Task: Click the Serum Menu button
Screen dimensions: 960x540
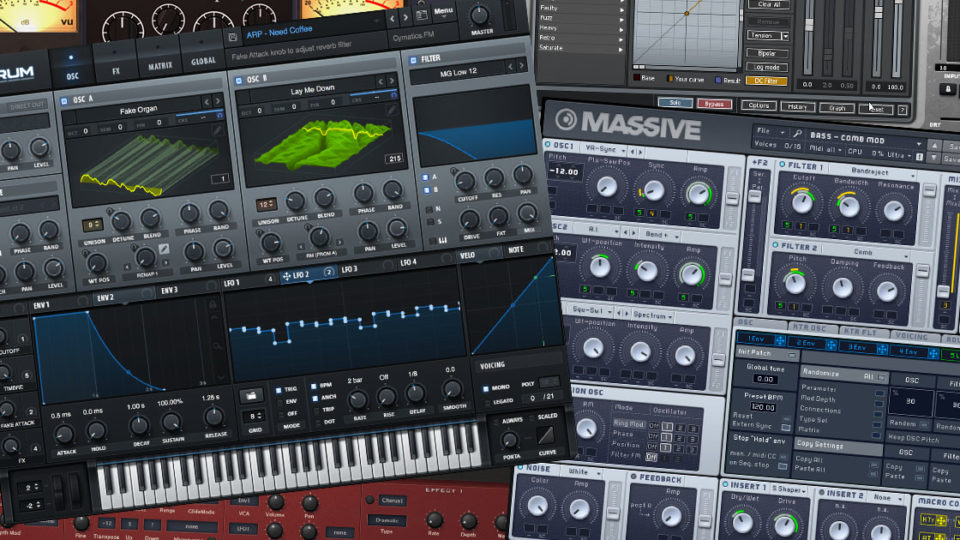Action: 443,11
